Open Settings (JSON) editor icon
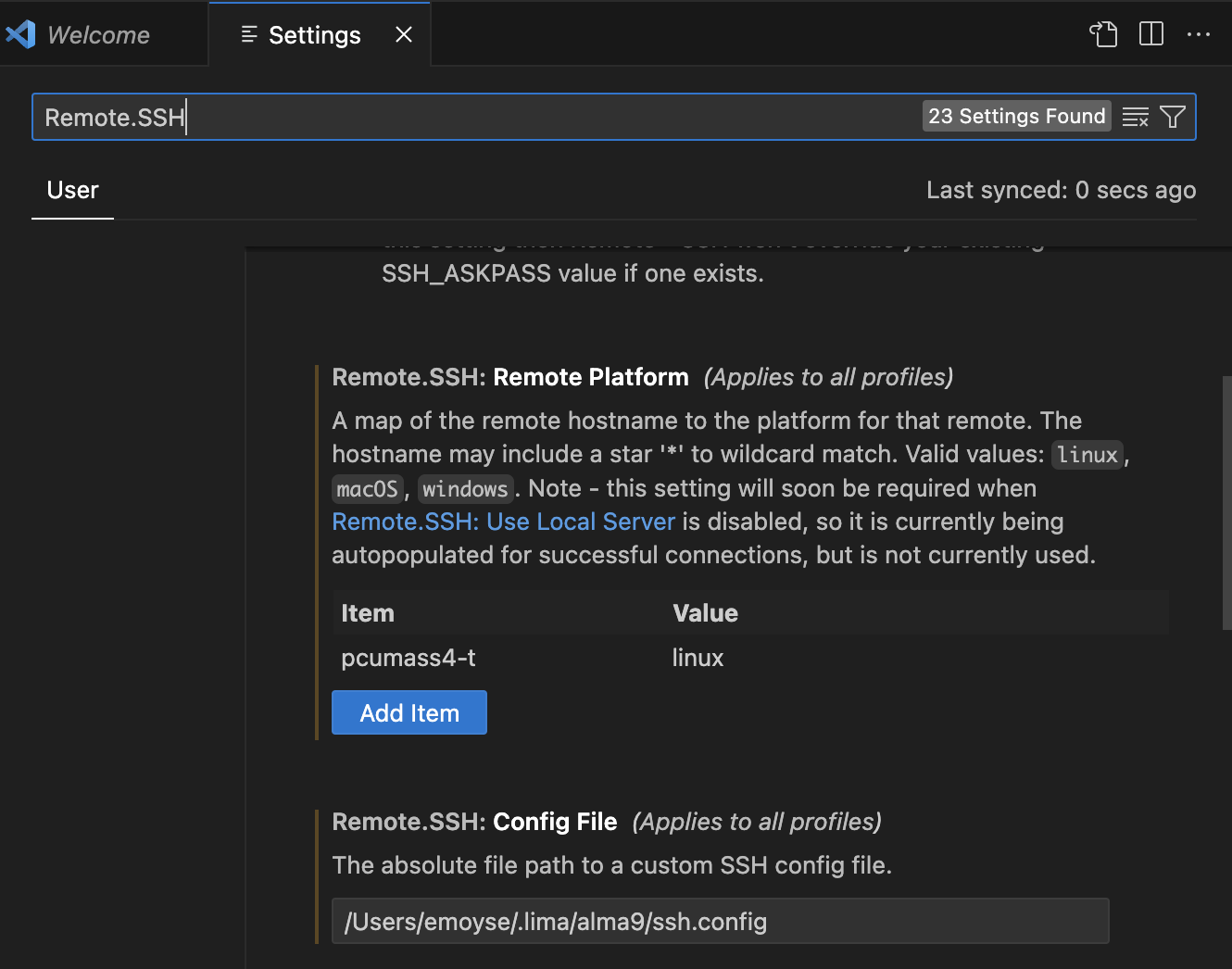The width and height of the screenshot is (1232, 969). click(1103, 34)
